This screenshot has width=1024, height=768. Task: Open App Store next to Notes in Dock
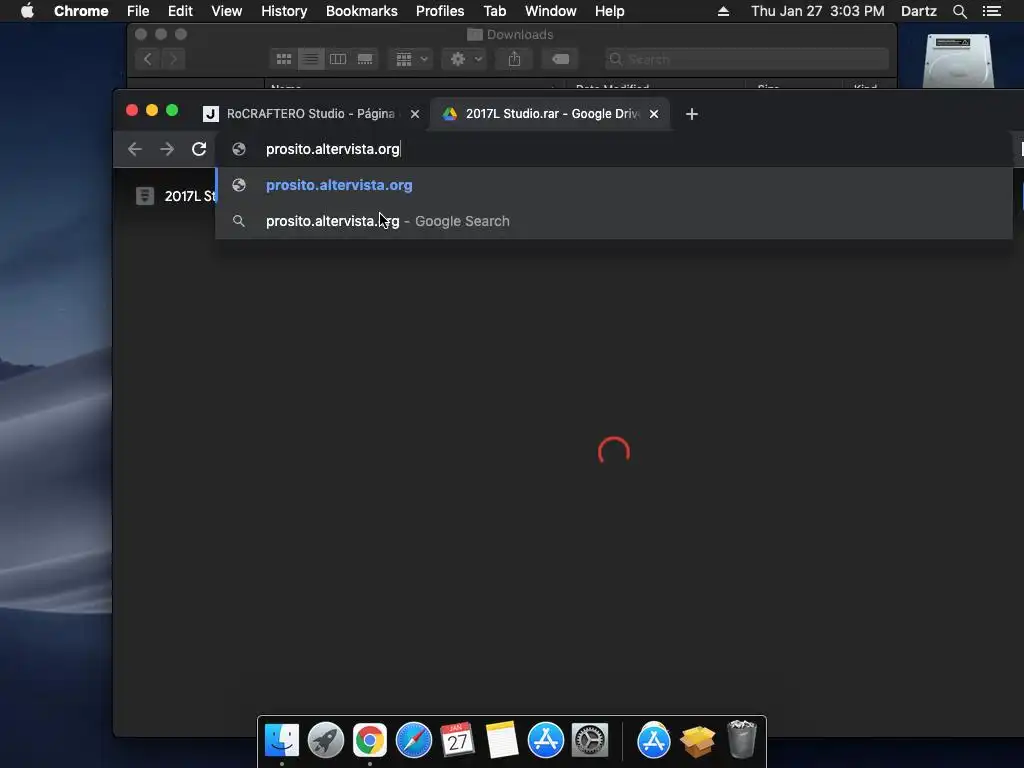545,740
